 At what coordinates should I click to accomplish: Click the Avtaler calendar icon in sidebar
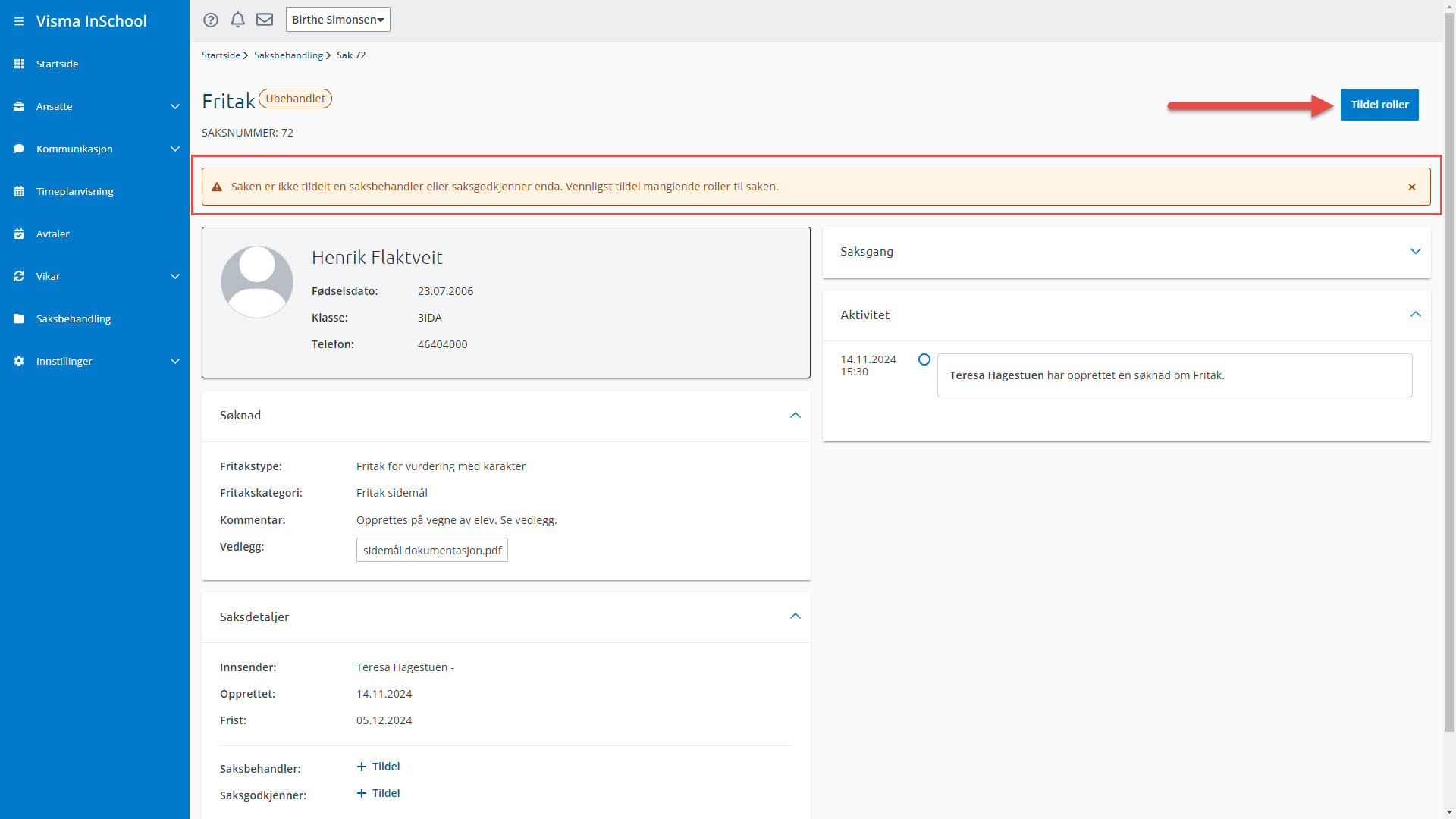pyautogui.click(x=19, y=234)
